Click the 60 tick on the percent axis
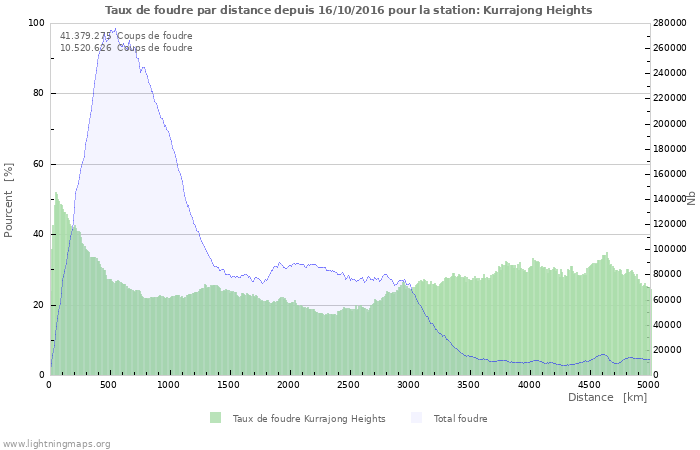 tap(39, 164)
